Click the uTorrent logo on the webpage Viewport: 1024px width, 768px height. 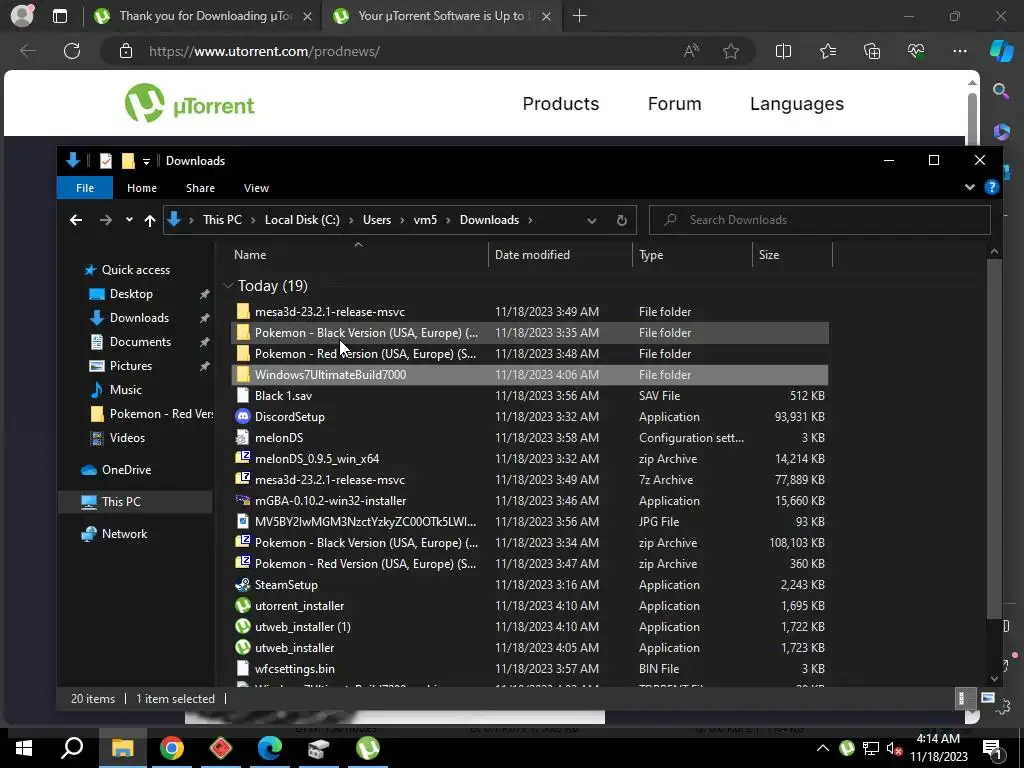pos(189,103)
